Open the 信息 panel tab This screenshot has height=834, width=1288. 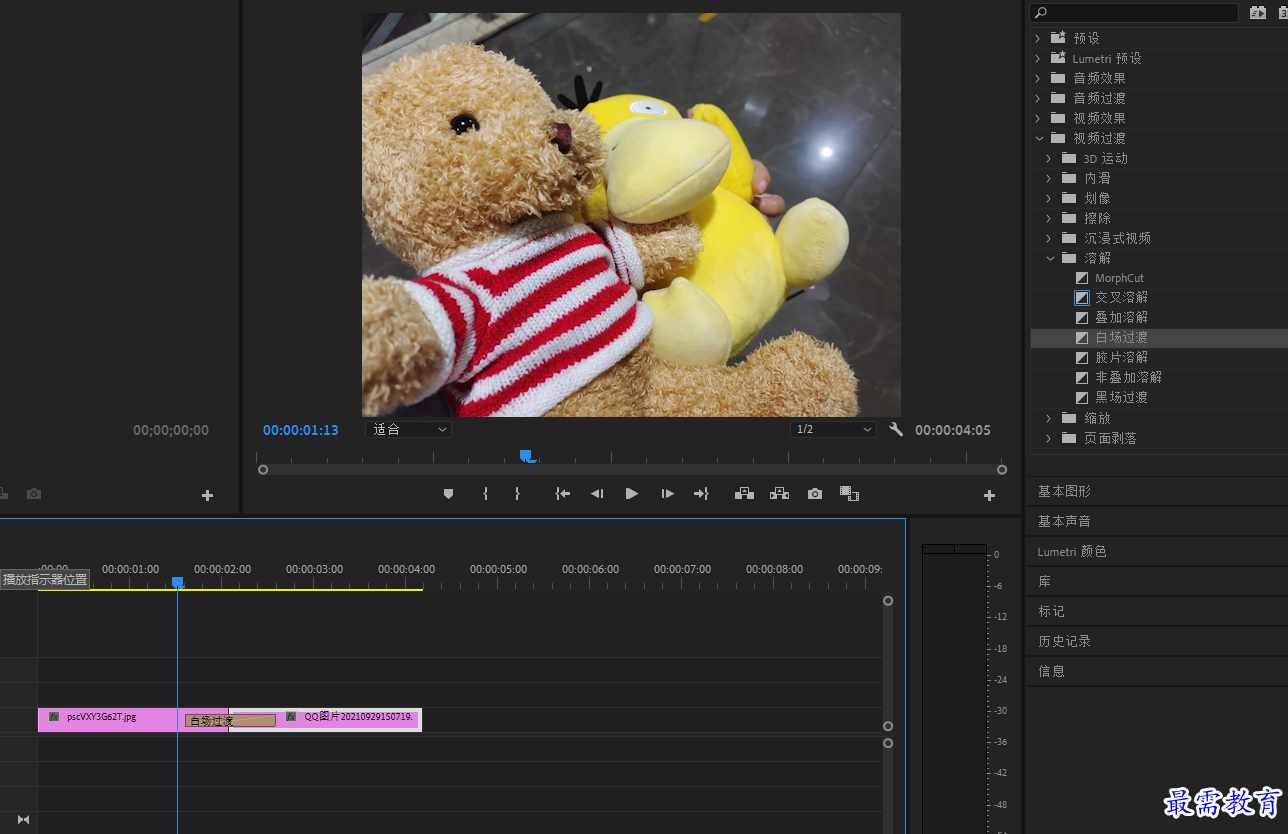[x=1051, y=671]
